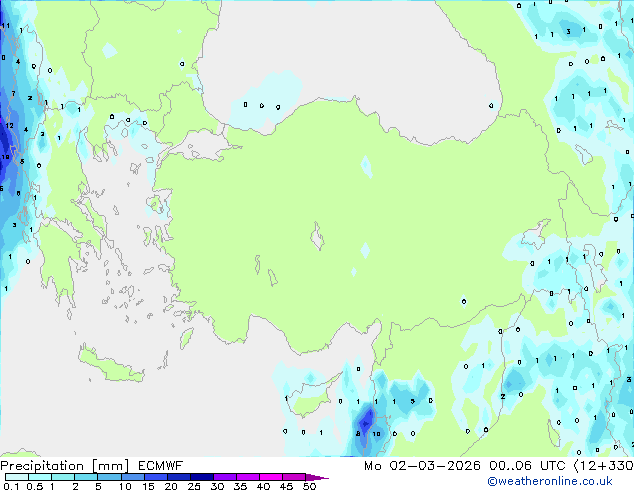Select the violet 30–35 mm legend box
Viewport: 634px width, 490px height.
tap(224, 477)
